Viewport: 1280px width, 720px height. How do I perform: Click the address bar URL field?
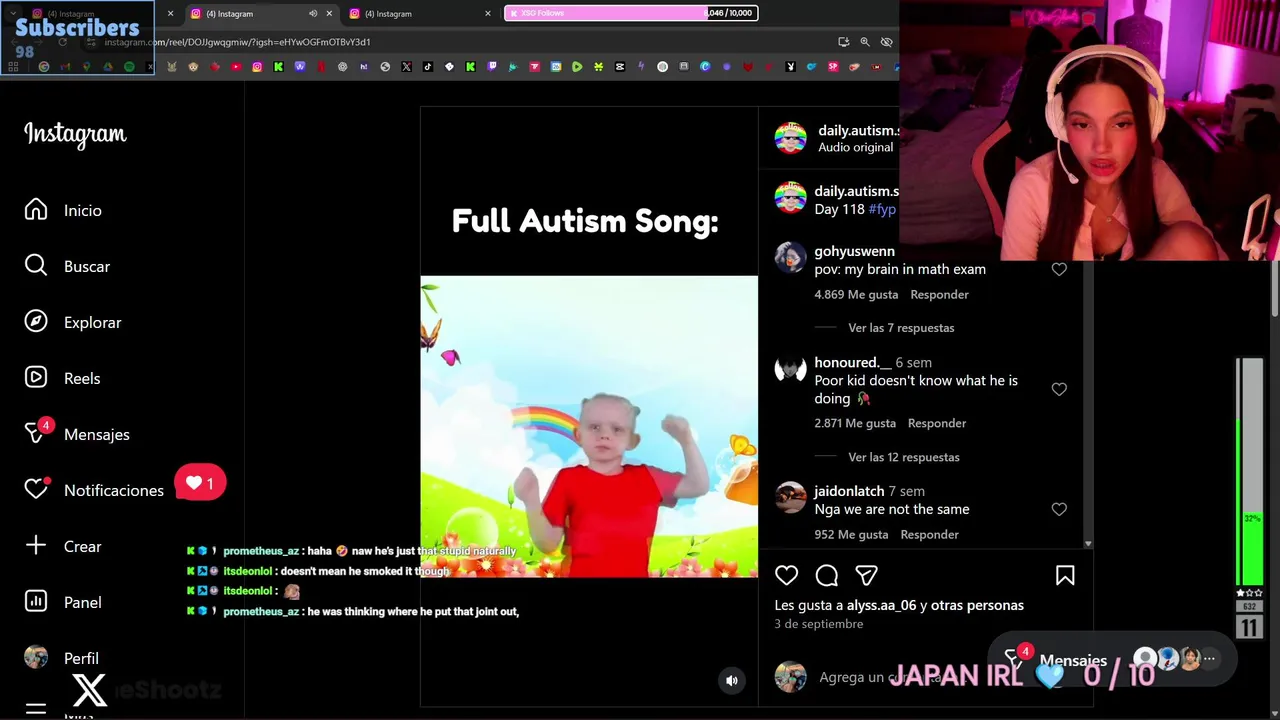point(460,42)
